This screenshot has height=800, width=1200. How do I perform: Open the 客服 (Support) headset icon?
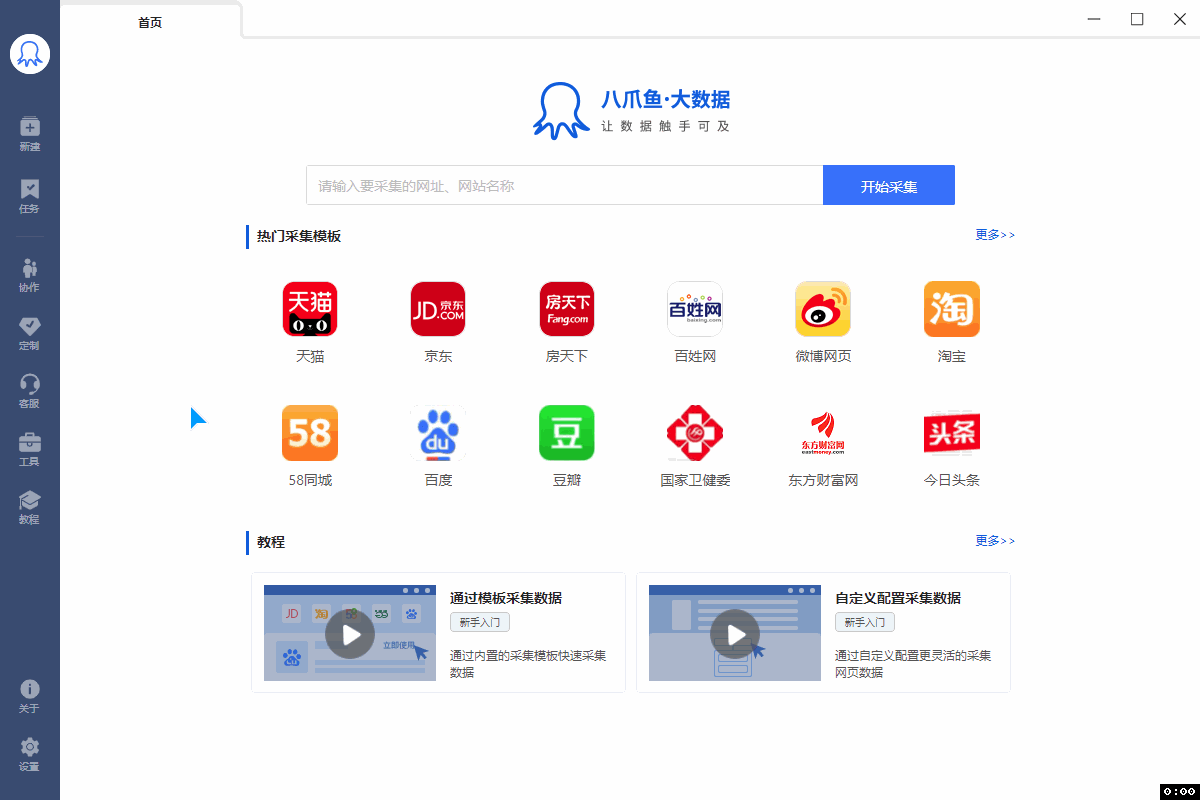30,384
